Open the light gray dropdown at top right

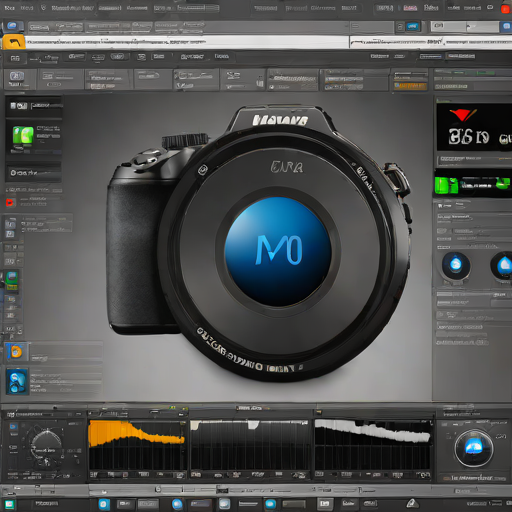click(x=465, y=27)
